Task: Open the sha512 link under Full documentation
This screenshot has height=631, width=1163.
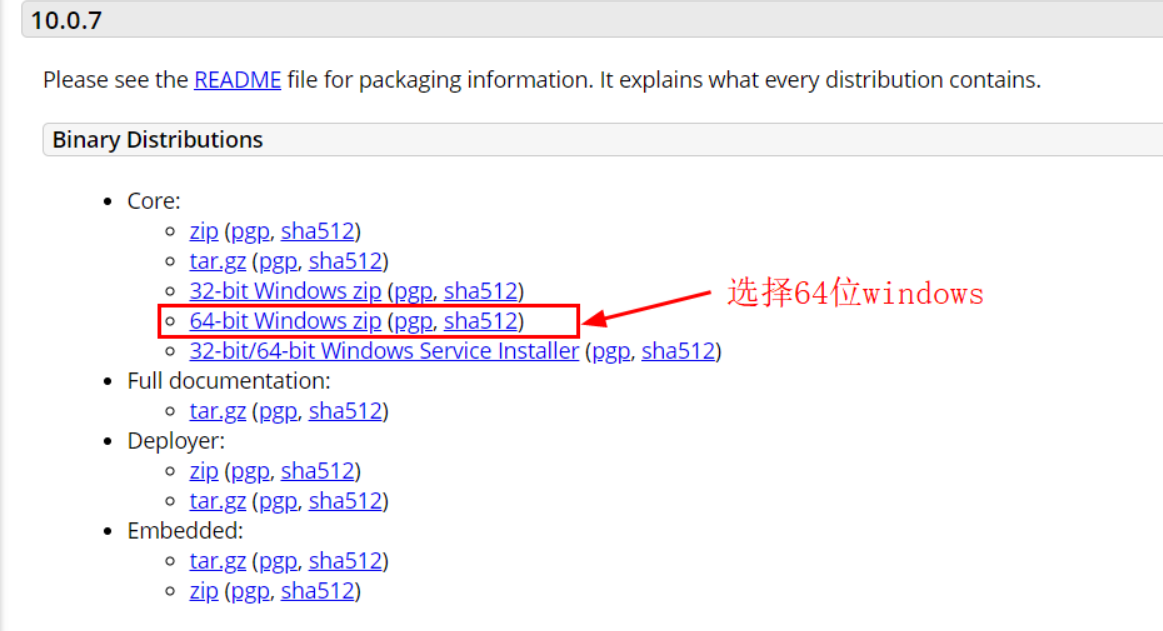Action: tap(345, 411)
